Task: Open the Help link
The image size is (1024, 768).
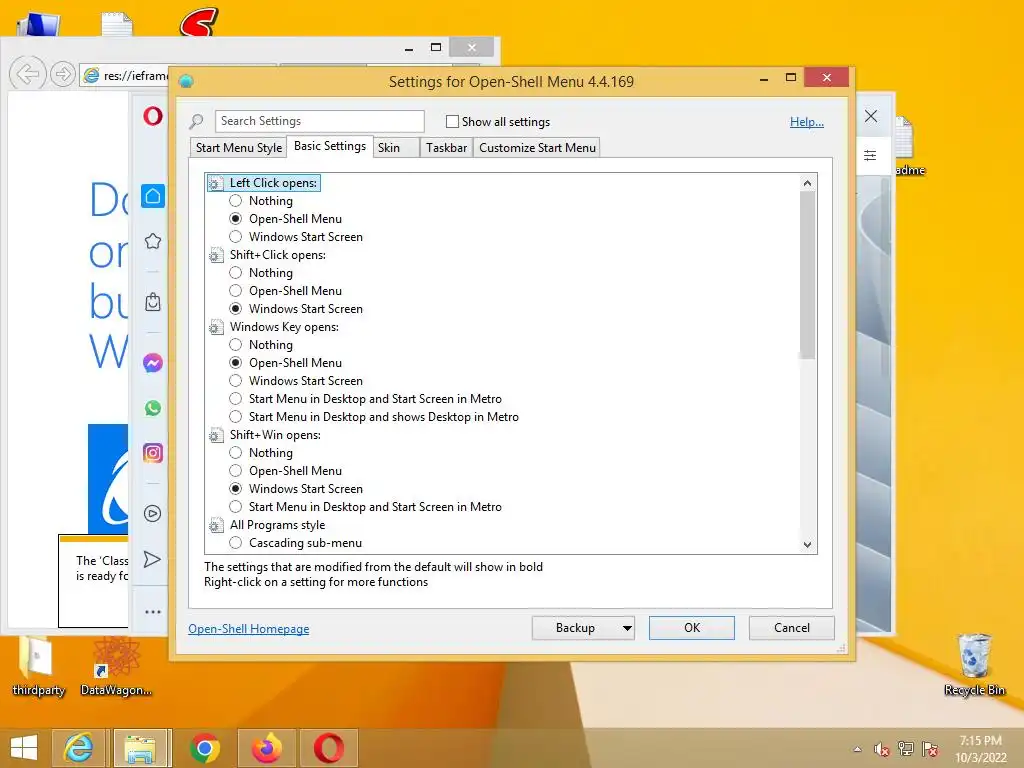Action: pos(807,122)
